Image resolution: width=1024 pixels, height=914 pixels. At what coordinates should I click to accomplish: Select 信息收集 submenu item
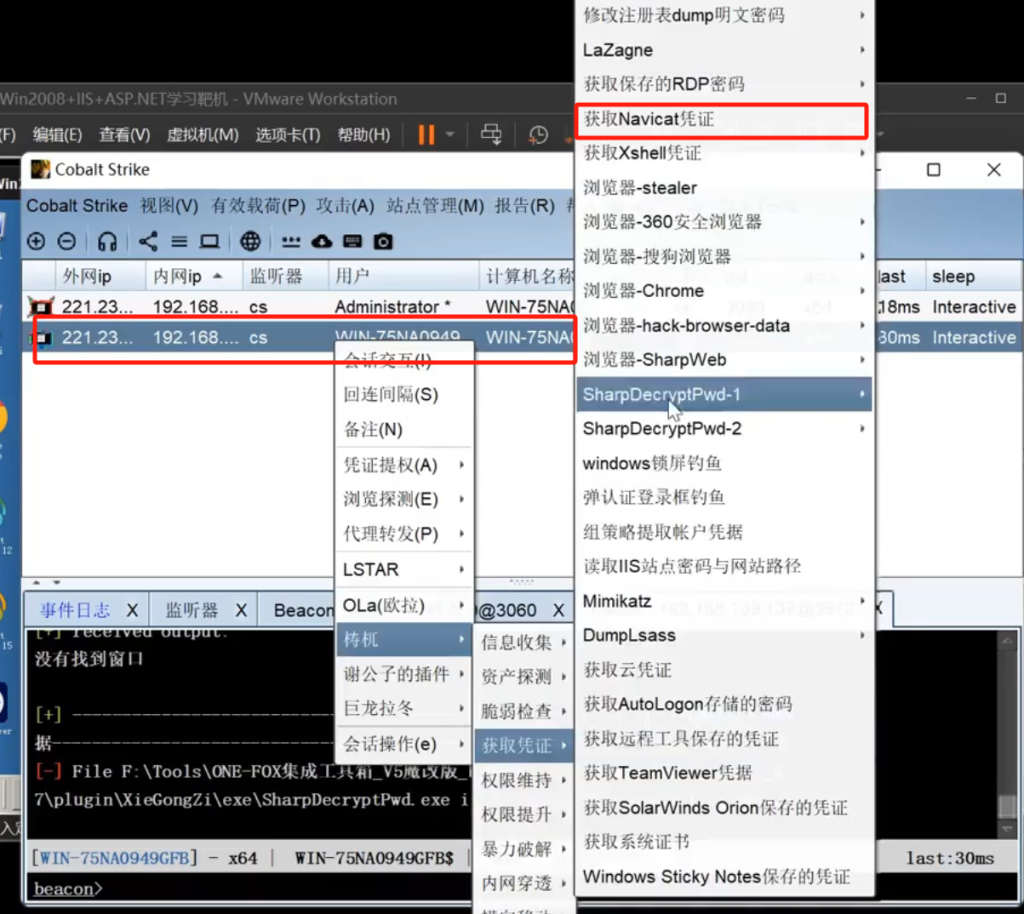point(524,642)
